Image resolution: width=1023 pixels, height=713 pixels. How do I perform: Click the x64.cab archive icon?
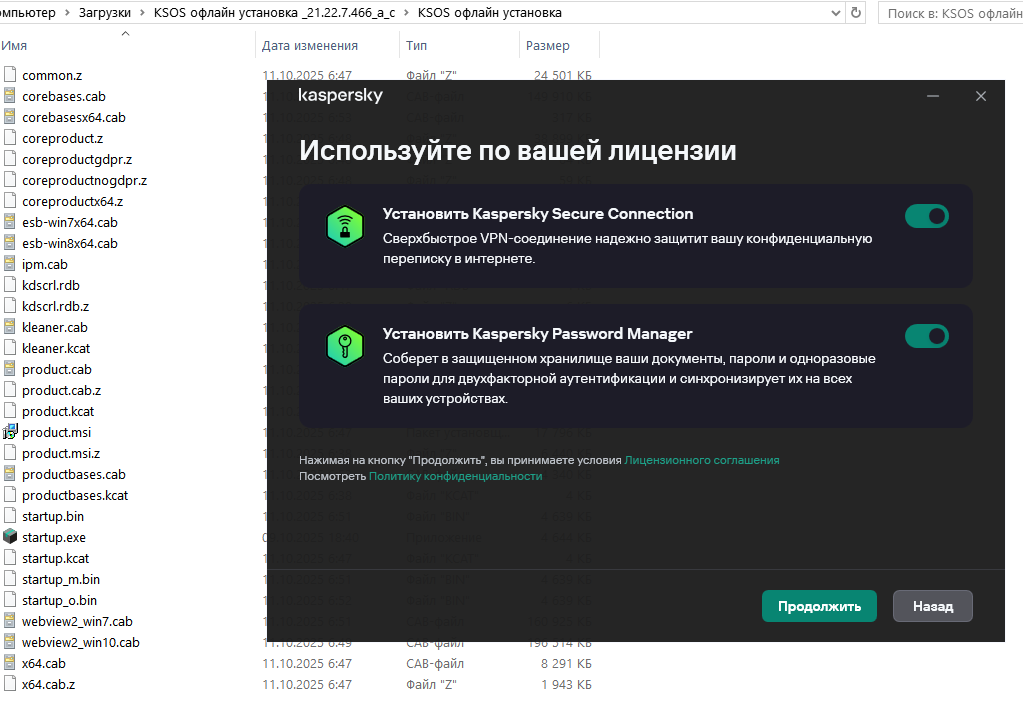pyautogui.click(x=10, y=663)
